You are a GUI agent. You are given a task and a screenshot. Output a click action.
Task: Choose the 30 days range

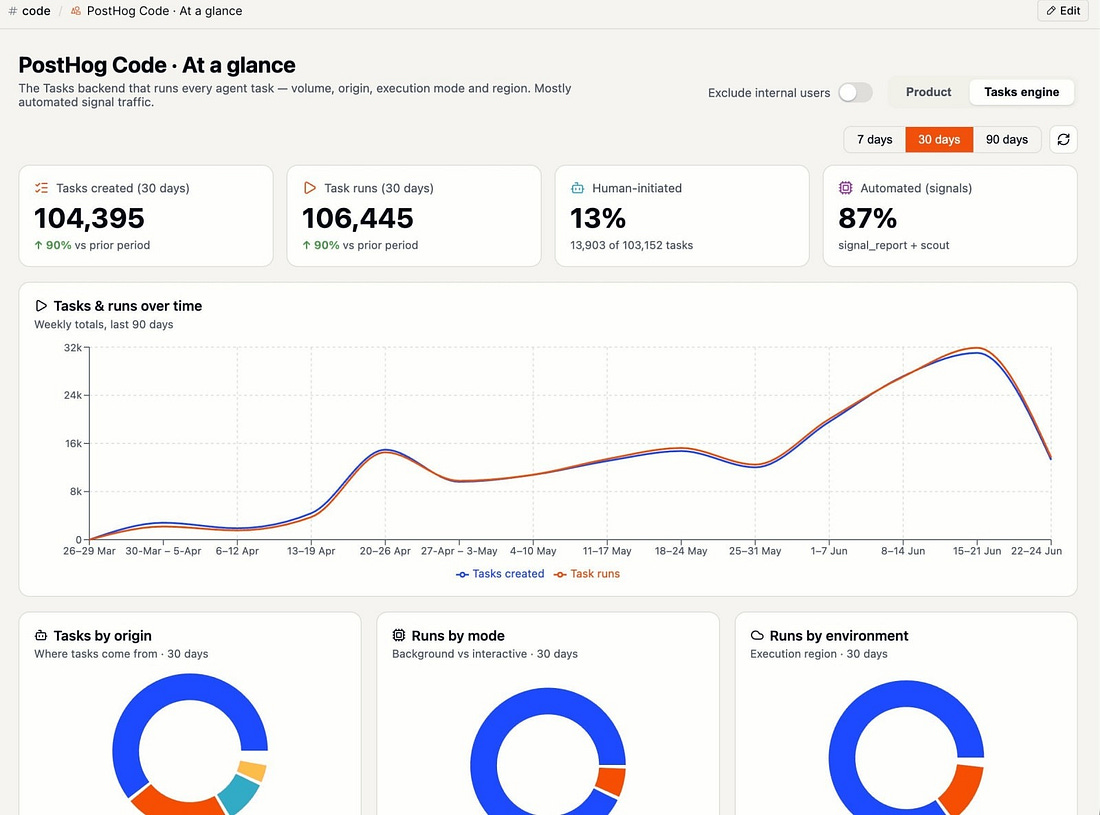pyautogui.click(x=939, y=140)
